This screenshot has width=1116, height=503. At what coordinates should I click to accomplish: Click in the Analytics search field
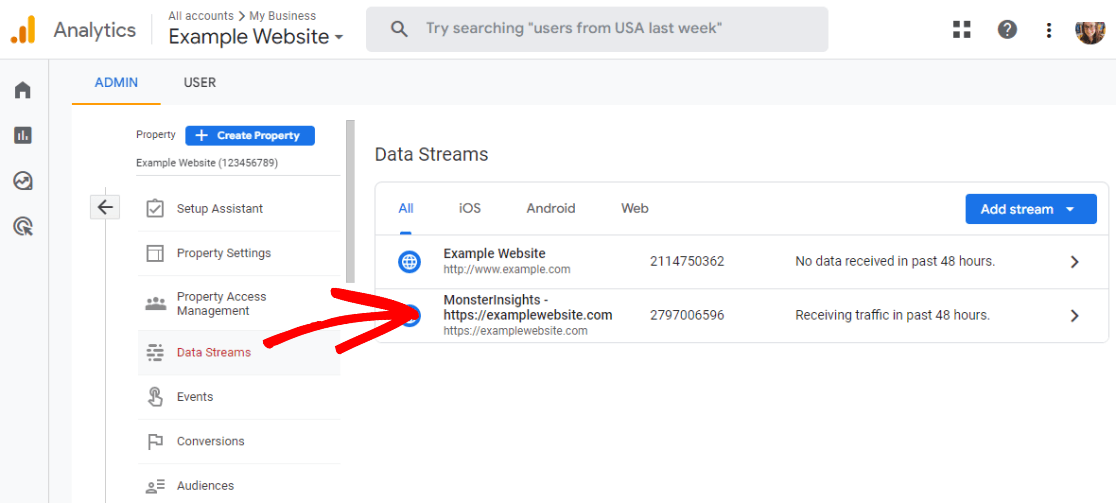[596, 29]
